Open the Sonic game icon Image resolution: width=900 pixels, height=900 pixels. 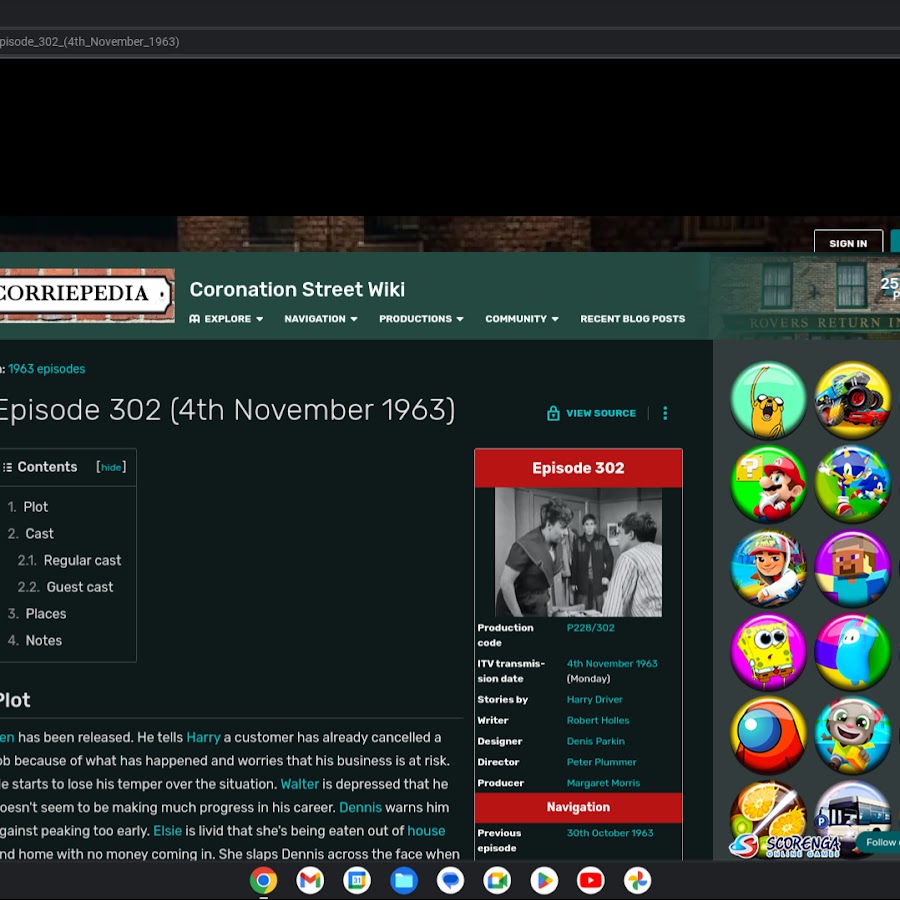(852, 484)
